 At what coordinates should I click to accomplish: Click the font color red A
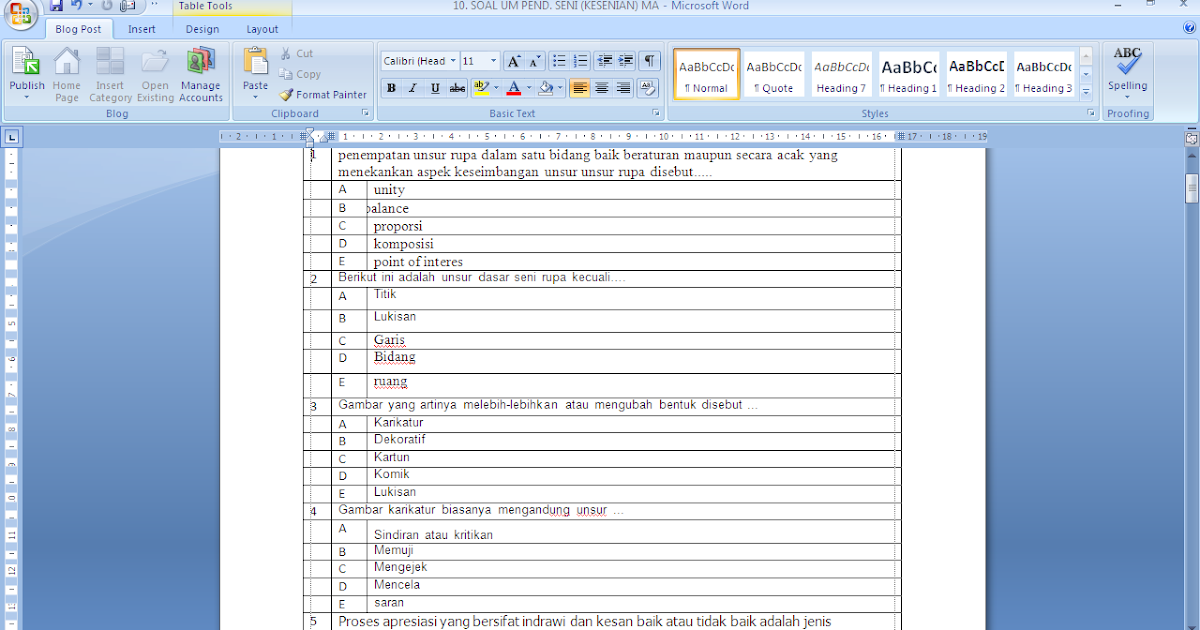tap(513, 88)
